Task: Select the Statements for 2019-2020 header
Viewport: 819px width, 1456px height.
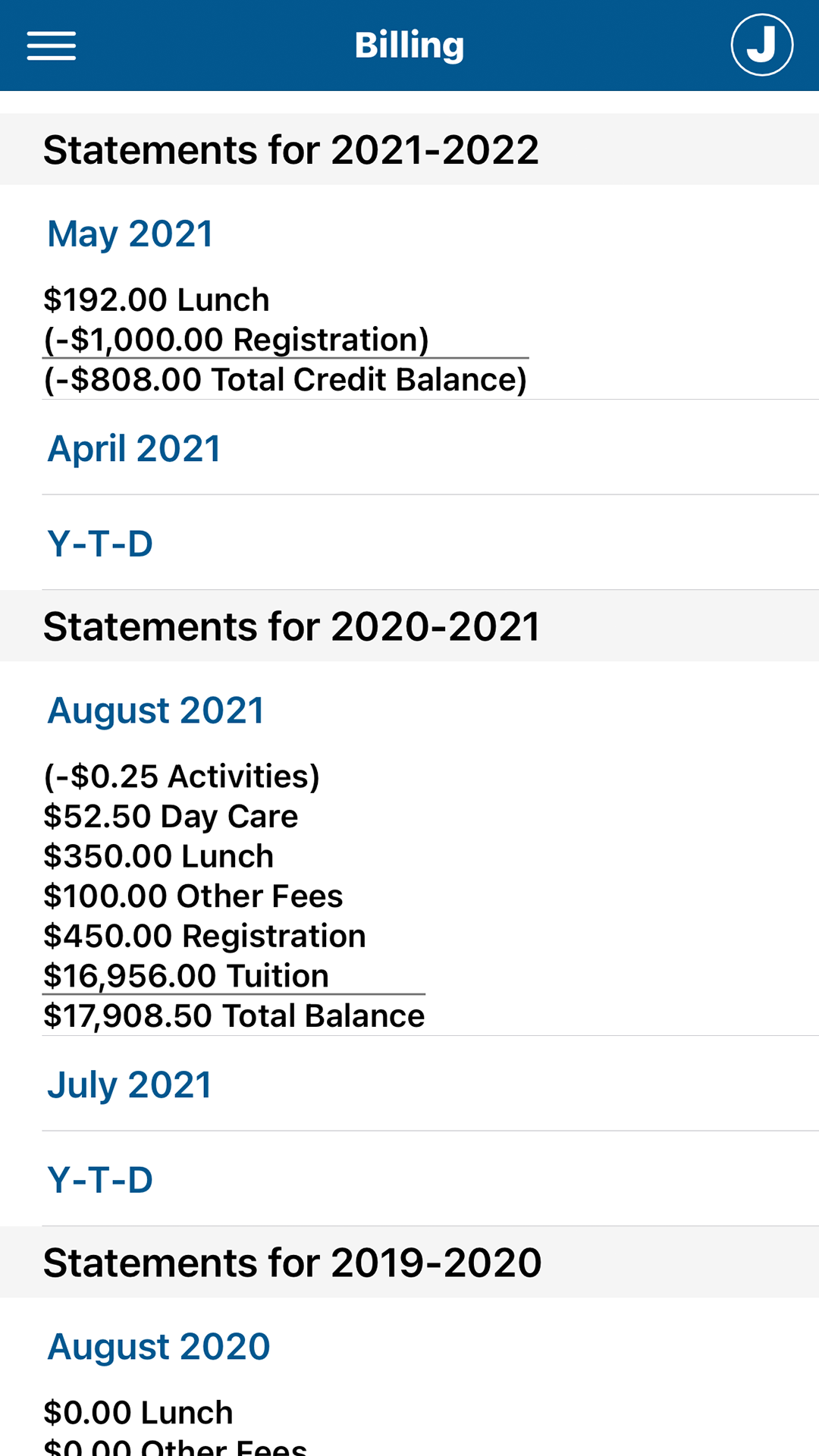Action: coord(292,1263)
